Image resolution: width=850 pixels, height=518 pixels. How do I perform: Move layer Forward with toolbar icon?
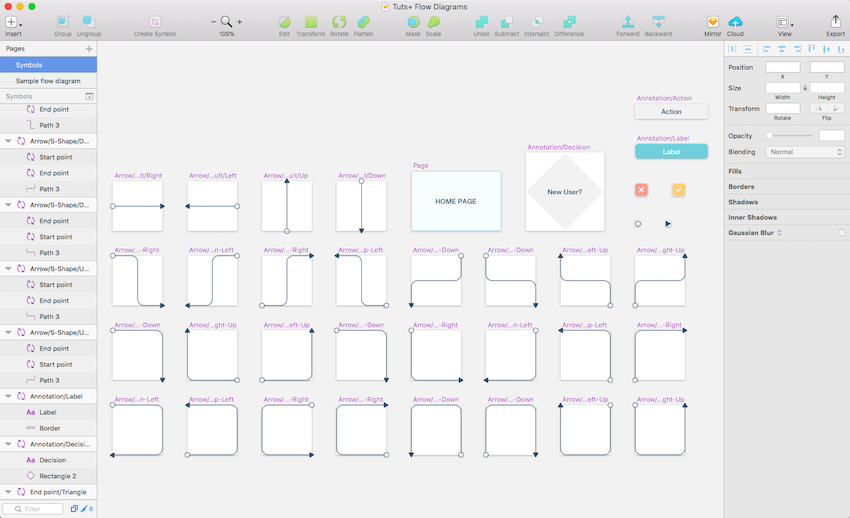(627, 22)
